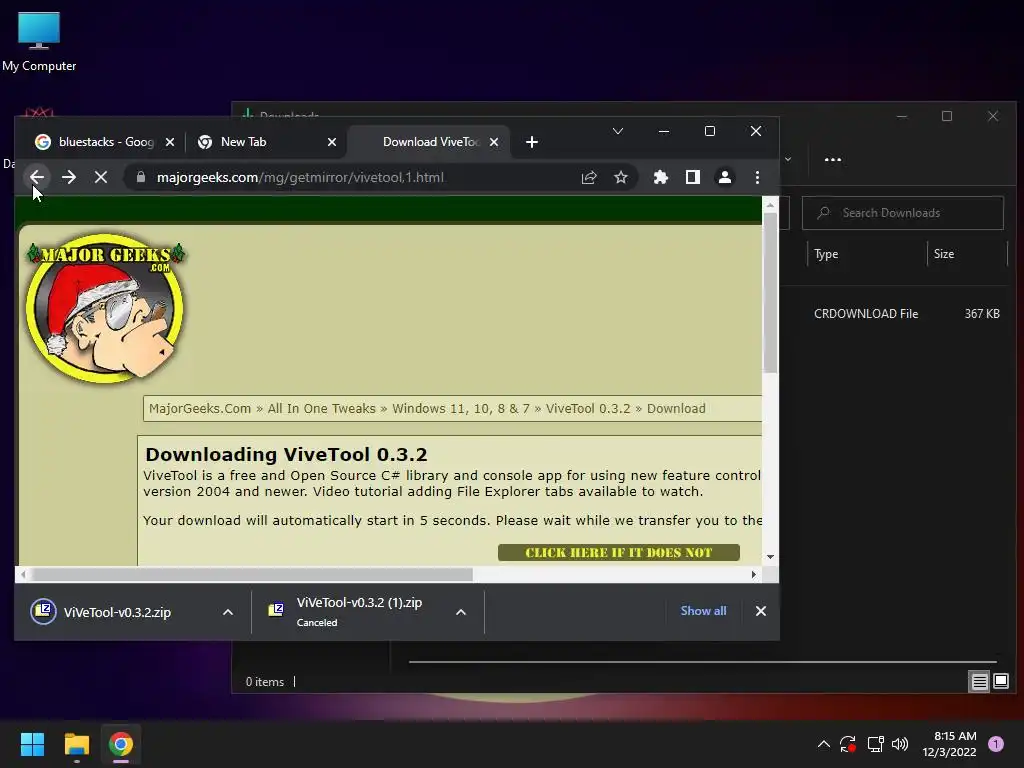This screenshot has height=768, width=1024.
Task: Open the notification badge showing 1
Action: (996, 744)
